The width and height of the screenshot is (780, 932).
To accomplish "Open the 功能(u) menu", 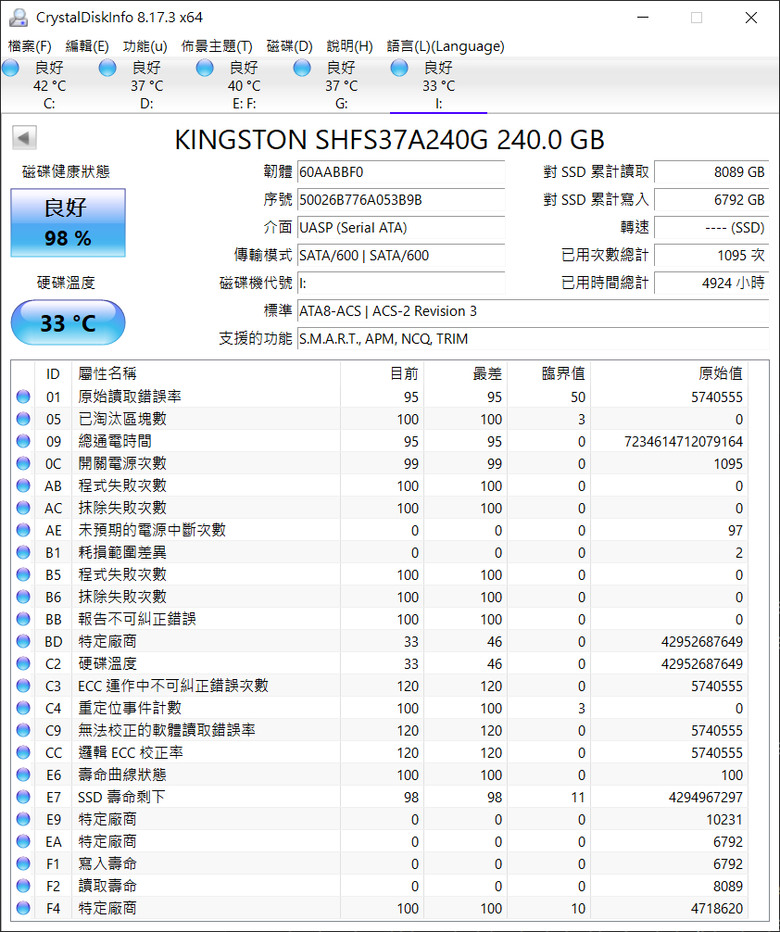I will [145, 46].
